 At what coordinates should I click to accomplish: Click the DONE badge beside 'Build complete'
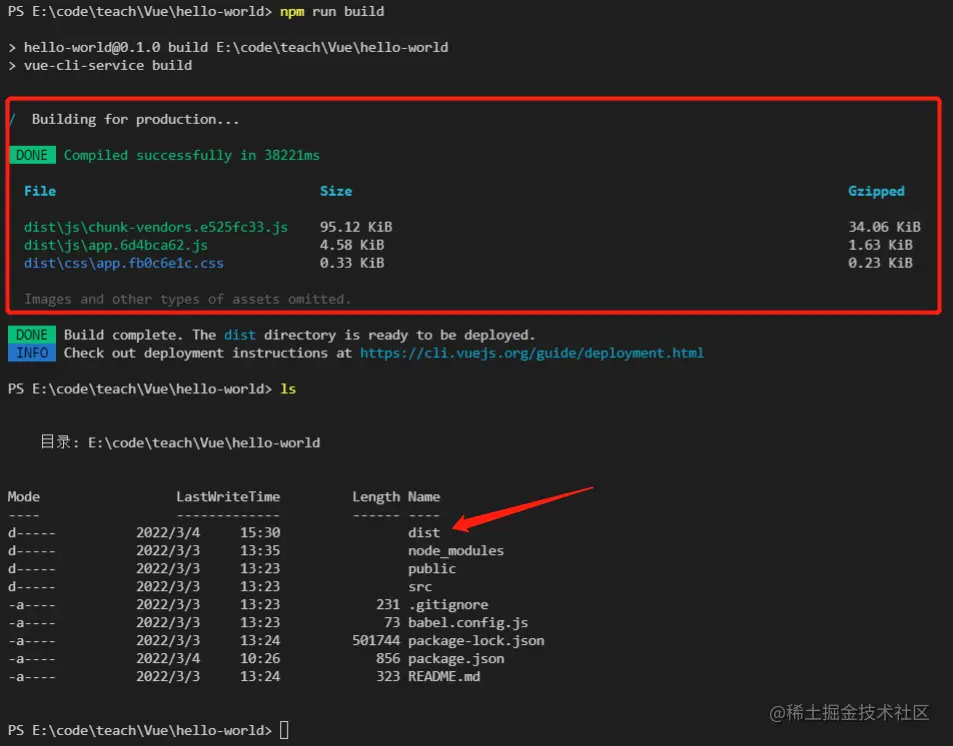pos(32,335)
